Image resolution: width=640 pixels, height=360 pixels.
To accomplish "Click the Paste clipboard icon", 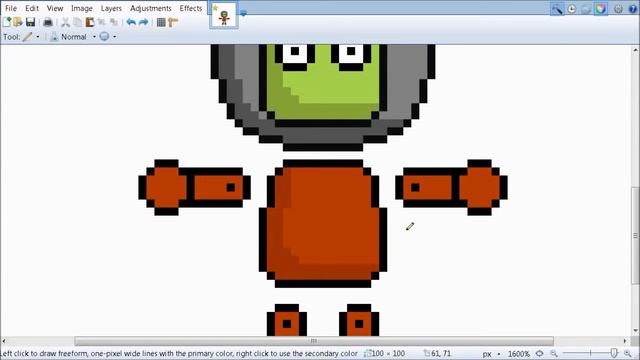I will pos(89,22).
